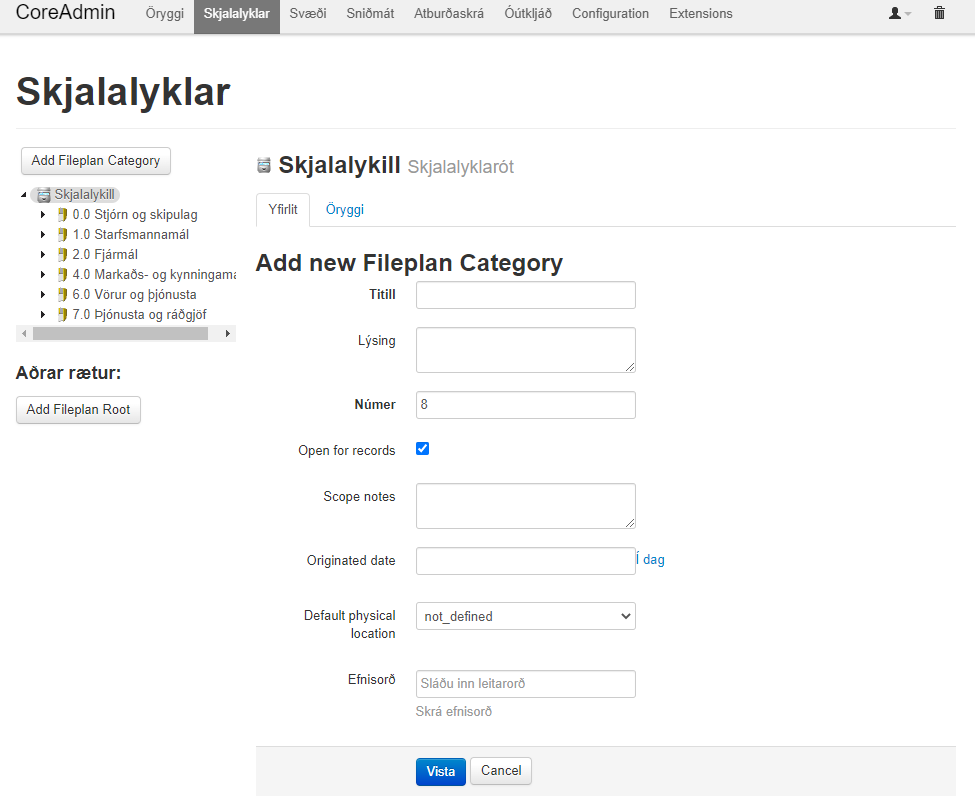Click the user account icon
The image size is (975, 811).
[x=895, y=14]
